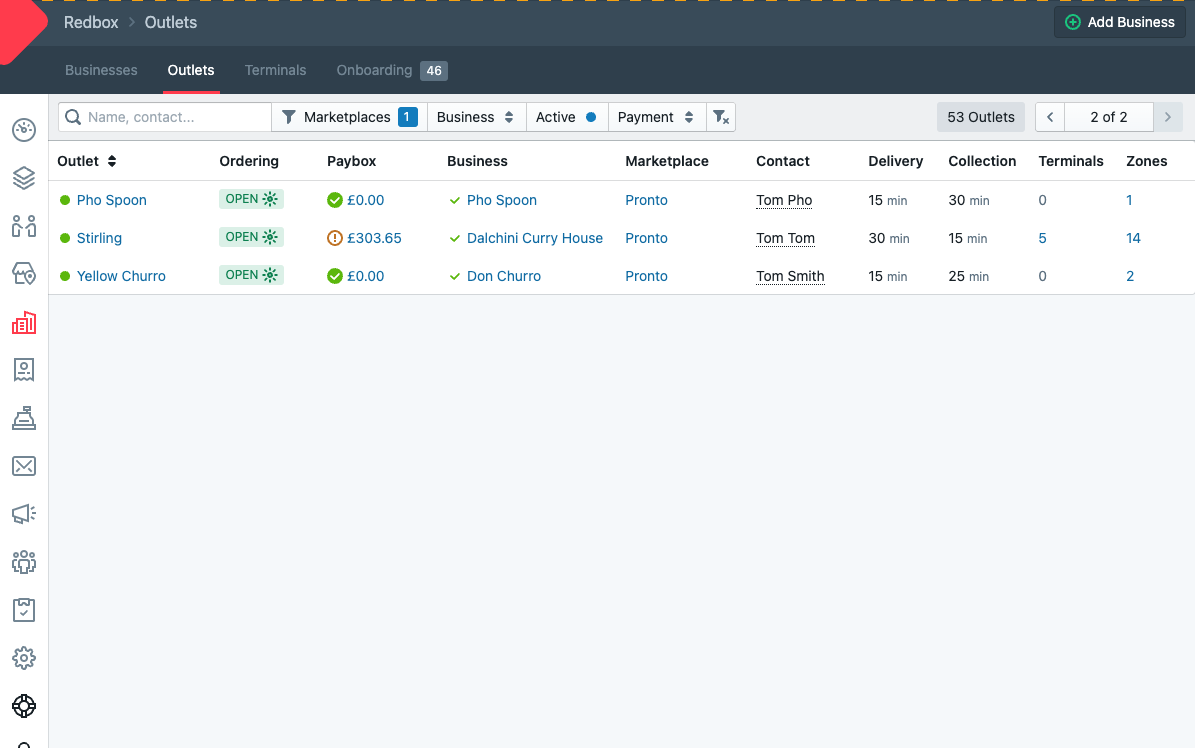Toggle the Active filter
Screen dimensions: 1195x748
[x=566, y=117]
